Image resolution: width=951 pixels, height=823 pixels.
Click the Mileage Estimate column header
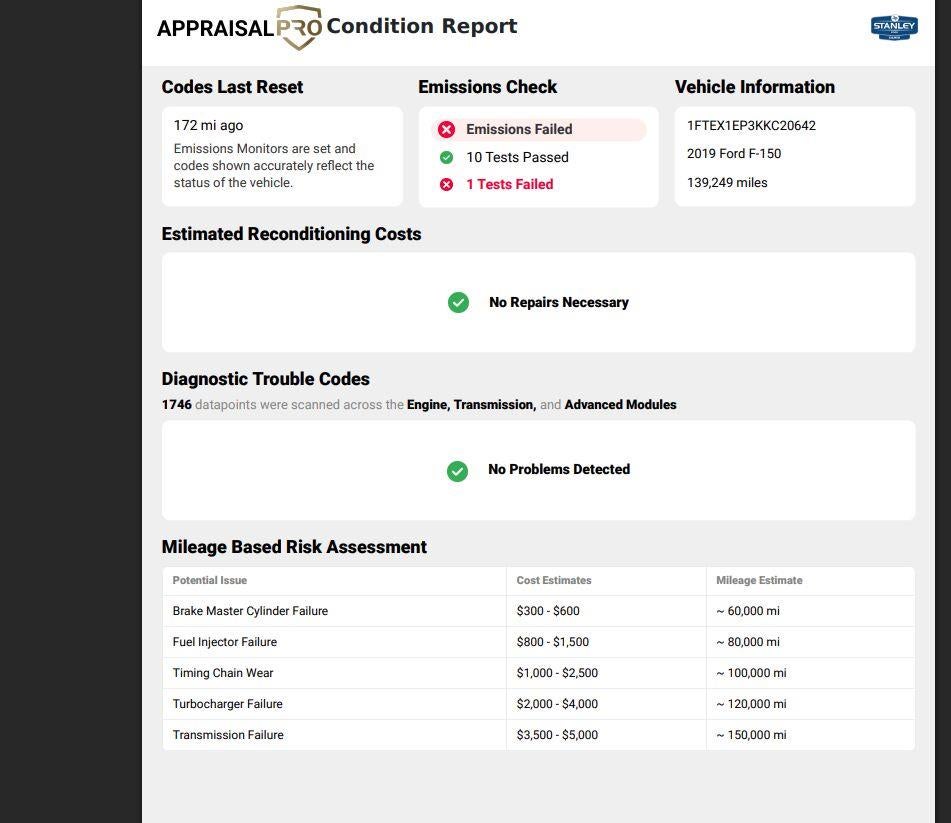point(759,580)
